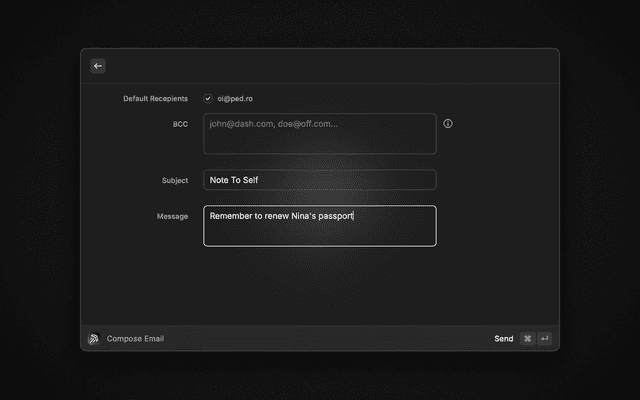The width and height of the screenshot is (640, 400).
Task: Click empty space below the Message box
Action: coord(320,285)
